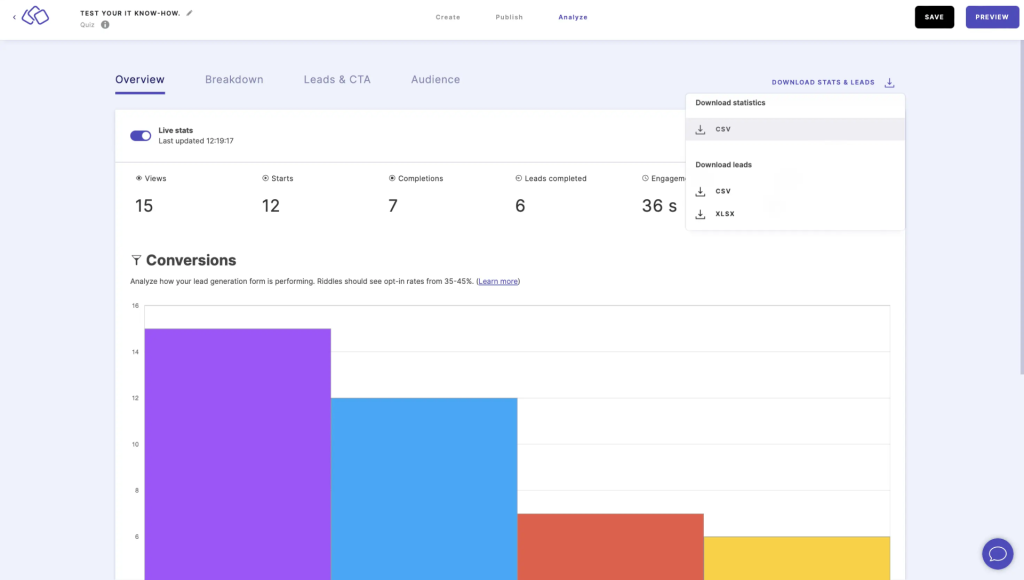
Task: Click the Preview button
Action: (x=991, y=17)
